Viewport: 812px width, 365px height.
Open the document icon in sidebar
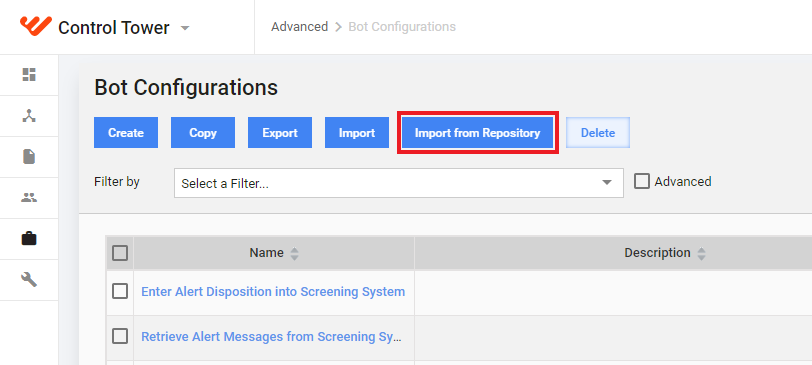[29, 156]
